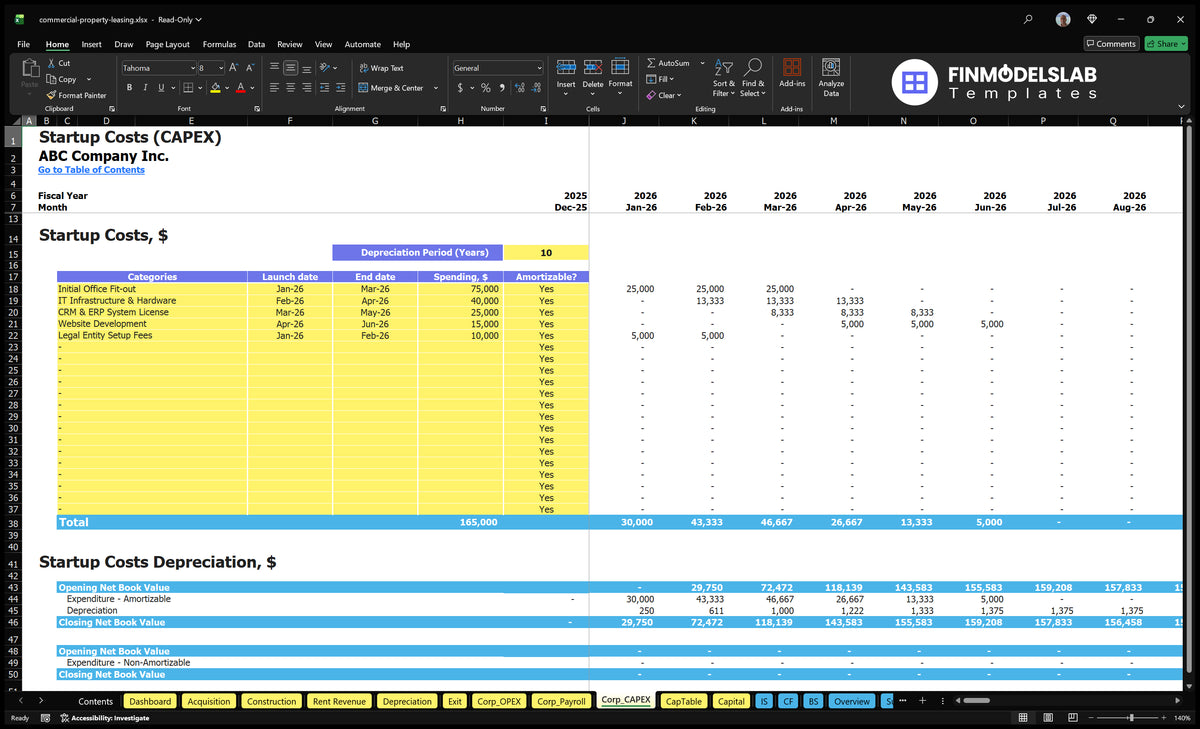Click the horizontal scrollbar thumb
1200x729 pixels.
click(x=976, y=701)
